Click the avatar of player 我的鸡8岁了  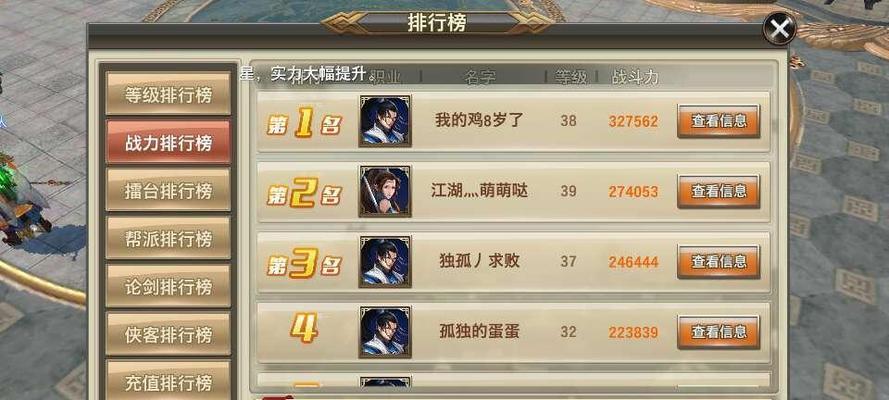385,121
